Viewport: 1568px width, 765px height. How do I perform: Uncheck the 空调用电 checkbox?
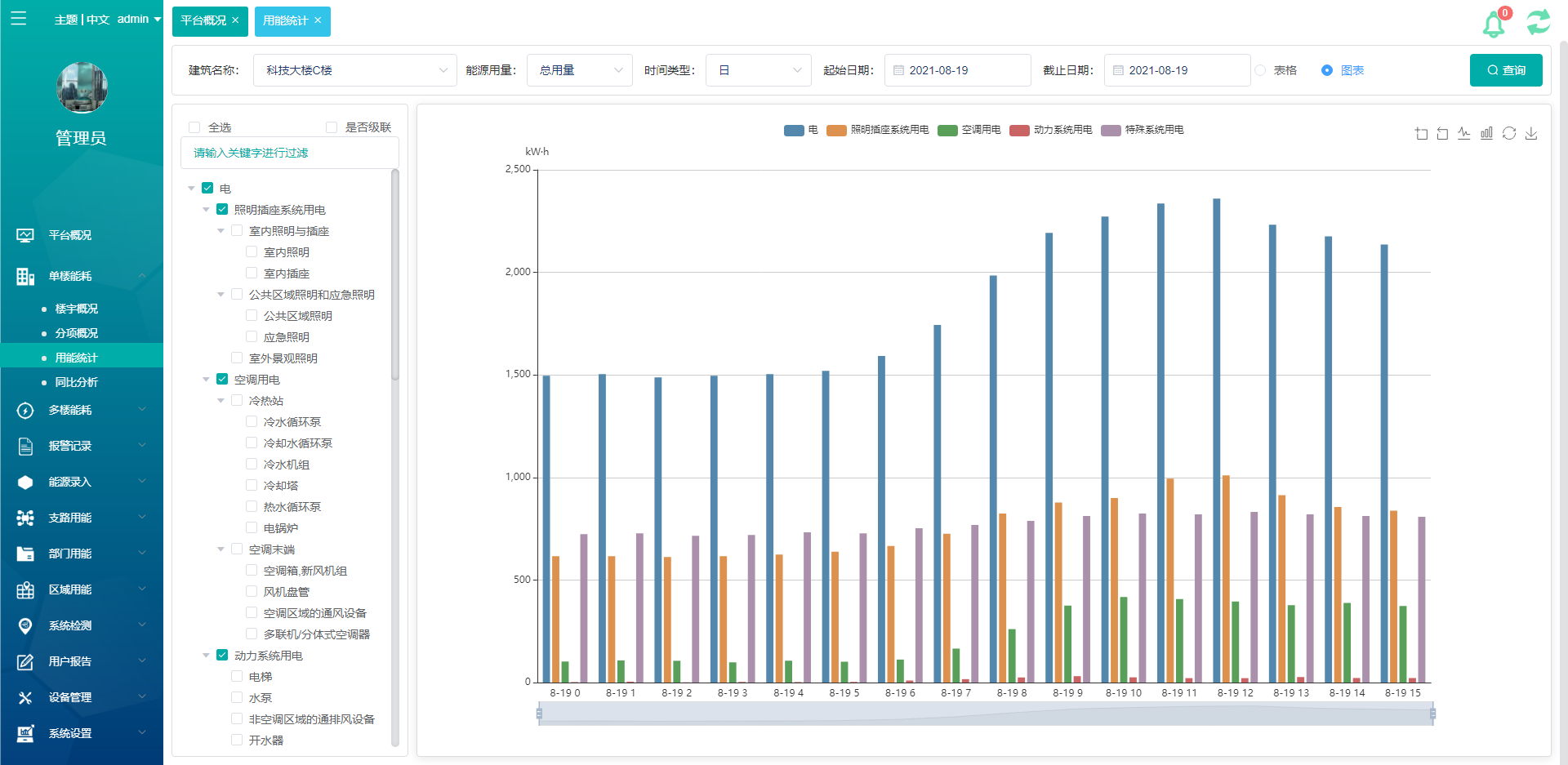tap(222, 379)
